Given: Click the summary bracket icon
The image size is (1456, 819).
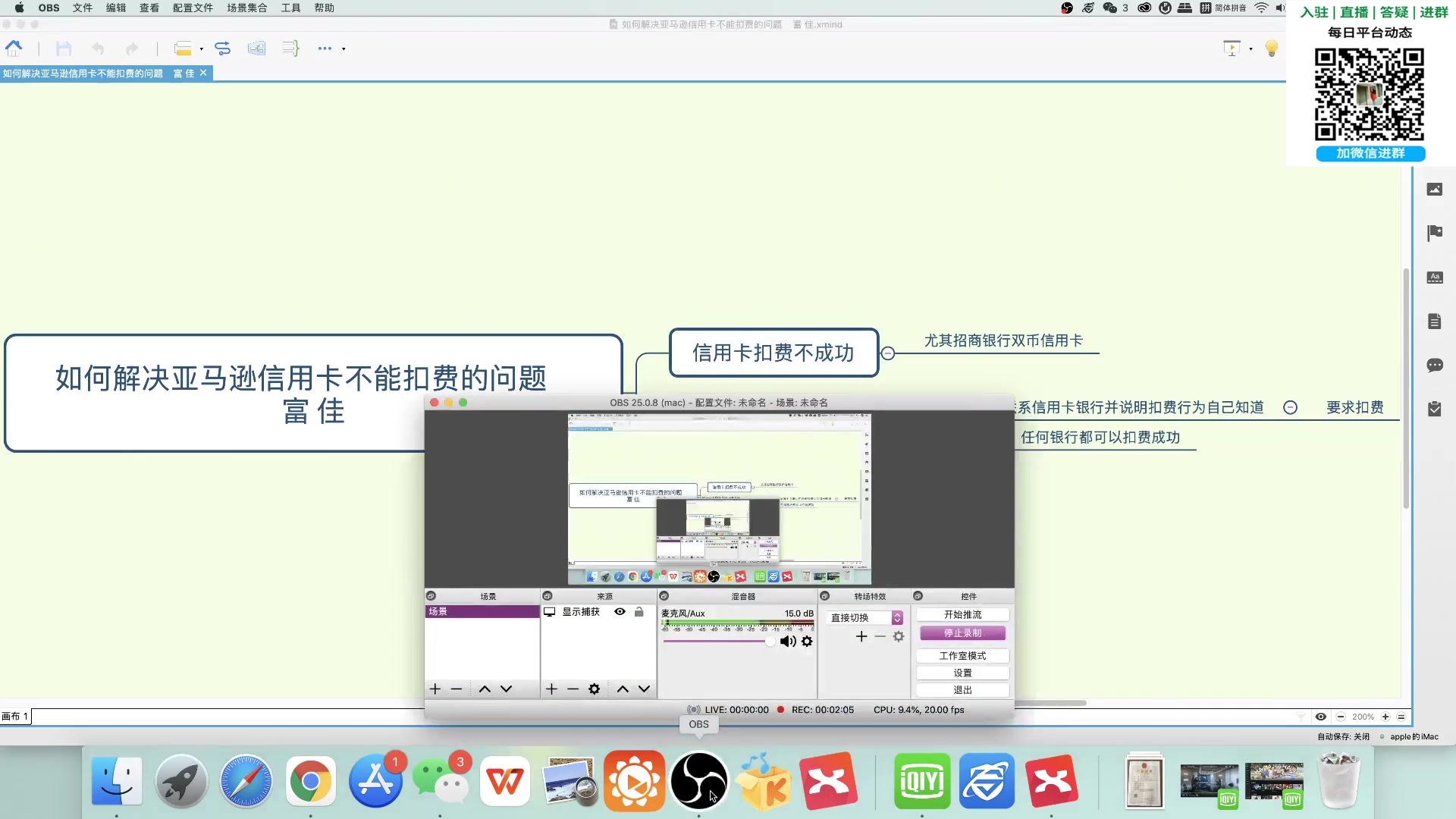Looking at the screenshot, I should [x=290, y=49].
